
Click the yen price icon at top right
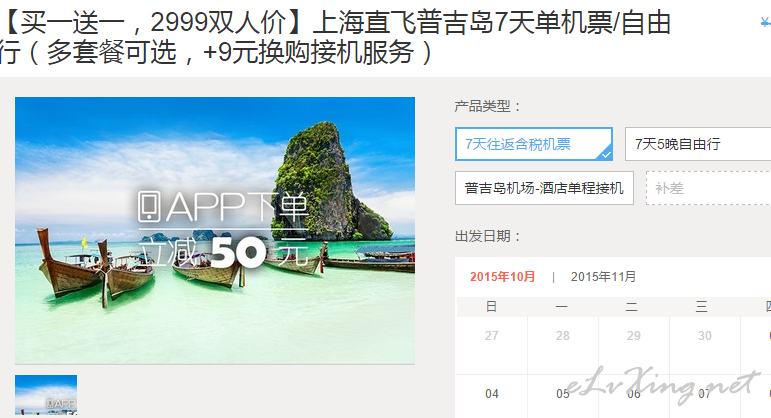[x=766, y=23]
